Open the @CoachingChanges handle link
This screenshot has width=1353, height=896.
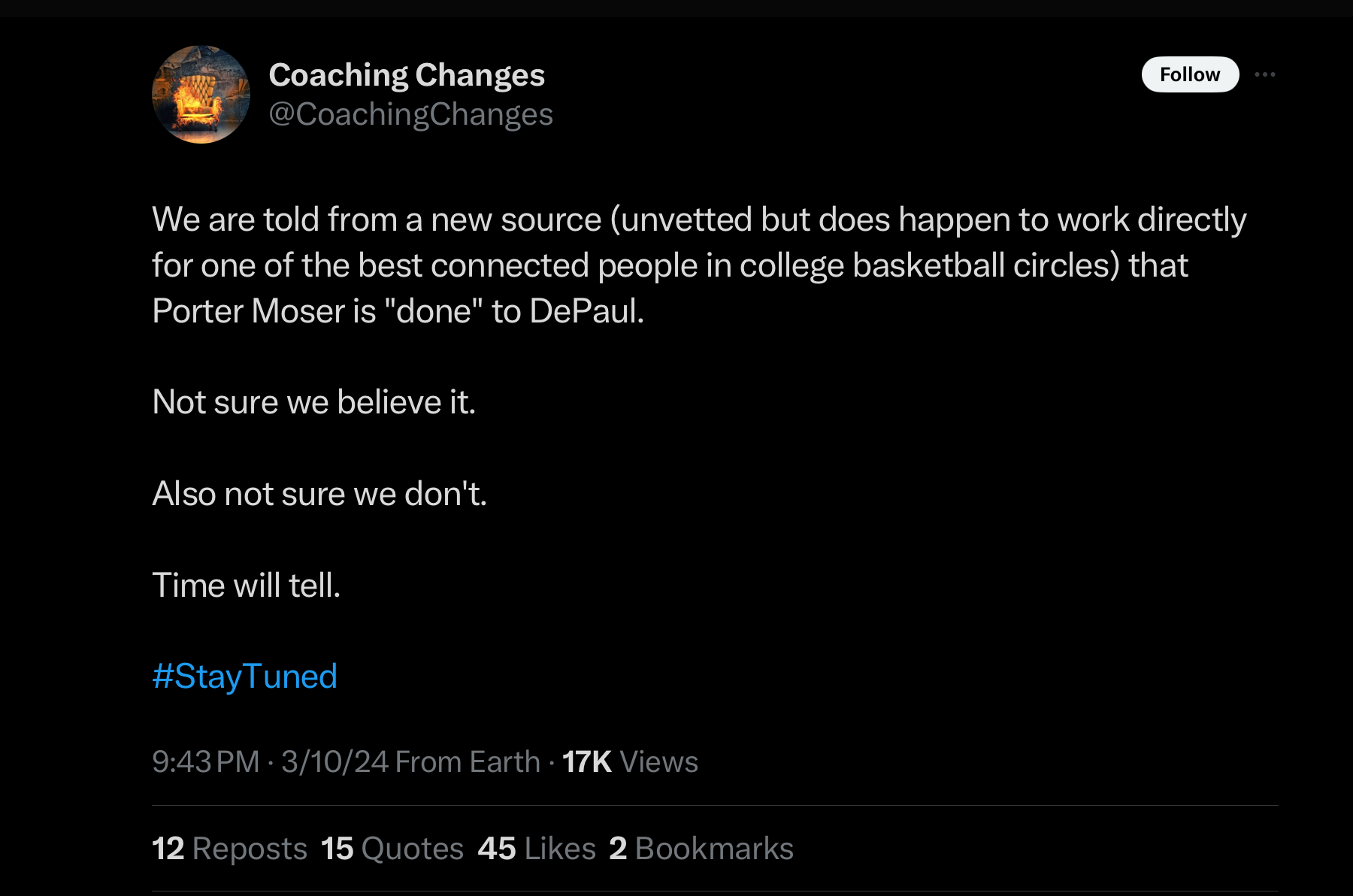(410, 114)
